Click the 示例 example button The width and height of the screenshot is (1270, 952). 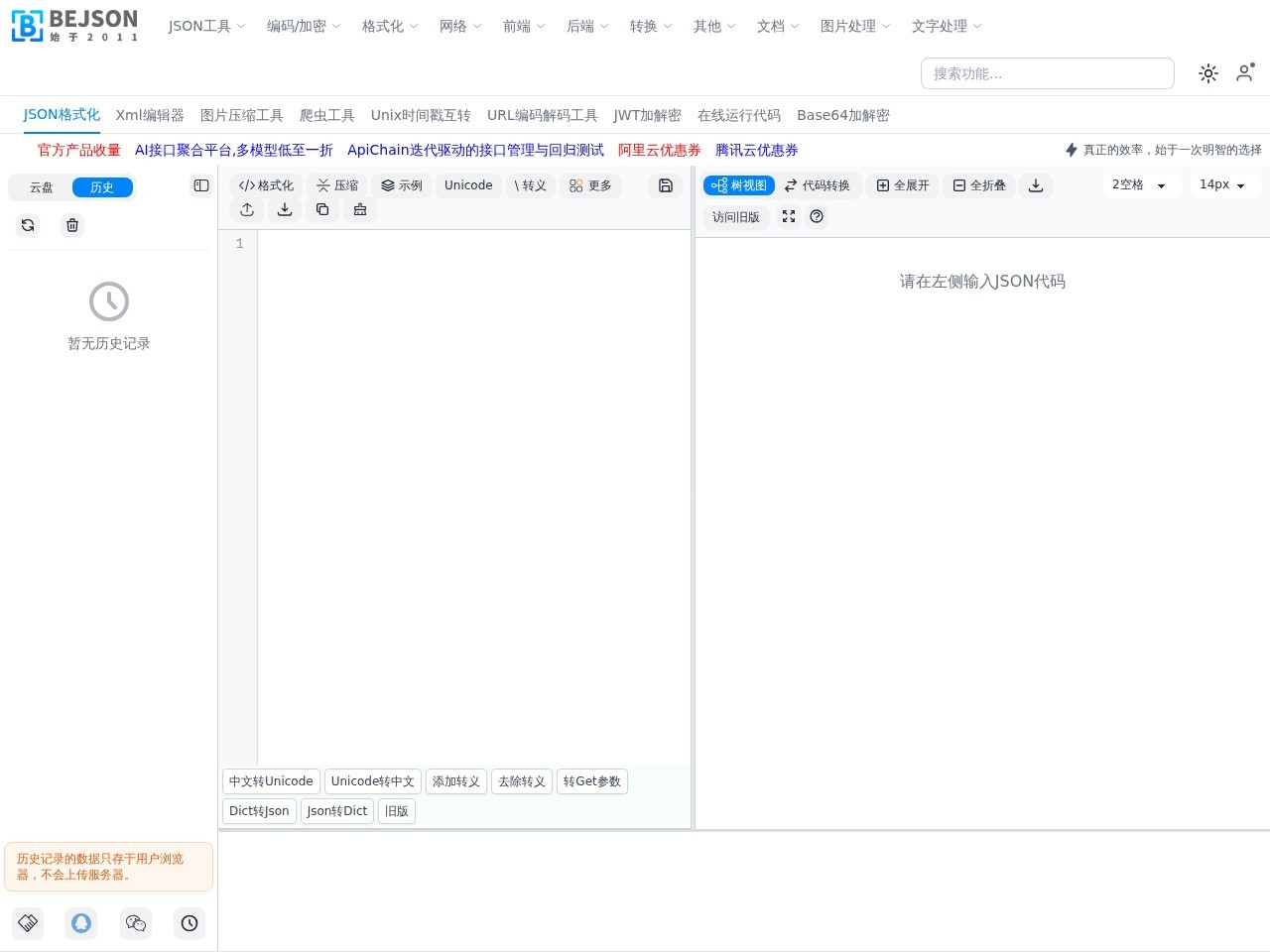[x=402, y=185]
